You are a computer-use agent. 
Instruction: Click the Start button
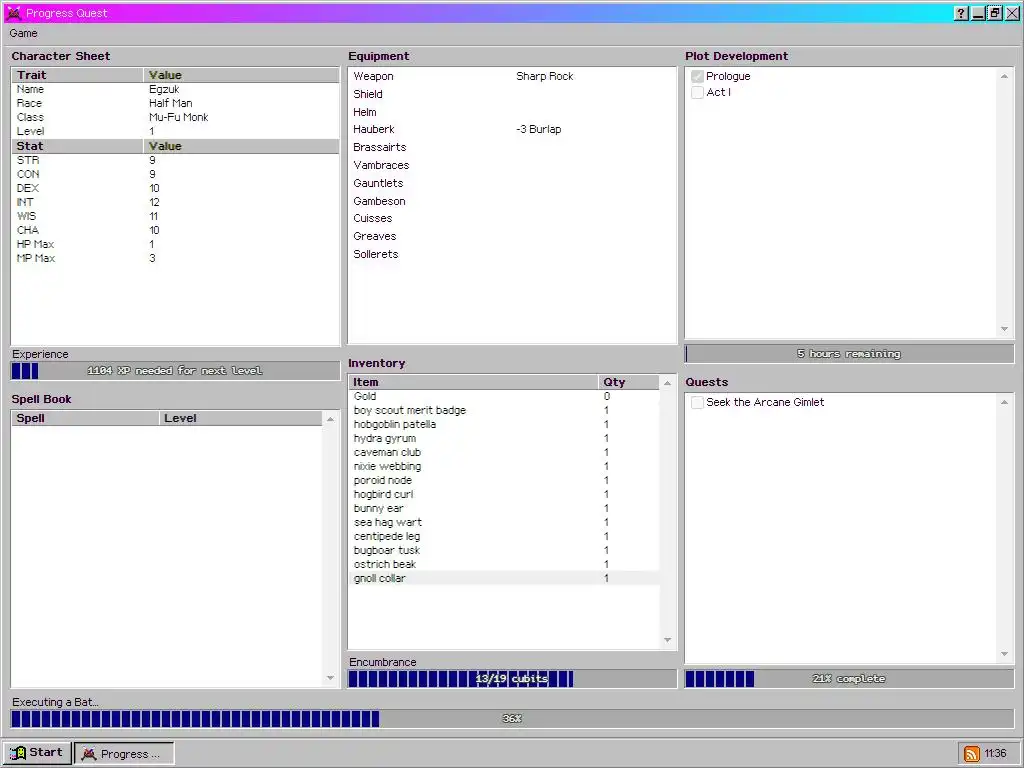coord(37,752)
